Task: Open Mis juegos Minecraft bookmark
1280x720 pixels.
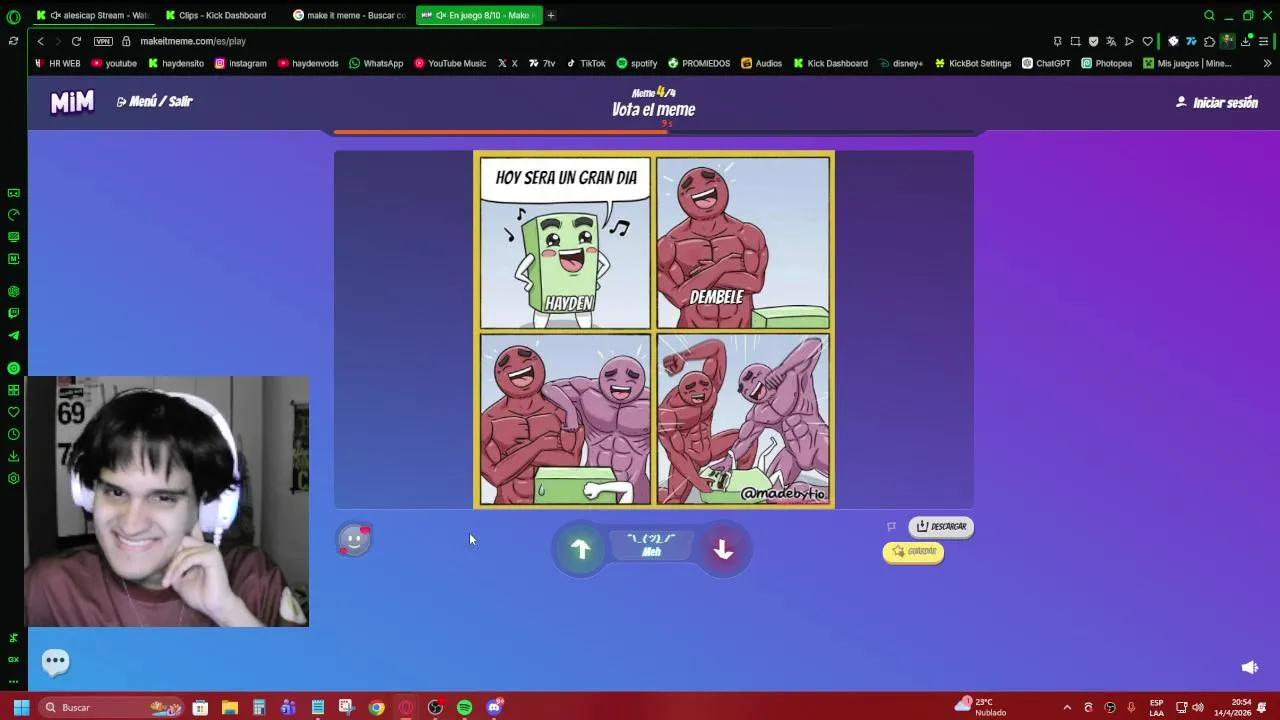Action: click(x=1187, y=63)
